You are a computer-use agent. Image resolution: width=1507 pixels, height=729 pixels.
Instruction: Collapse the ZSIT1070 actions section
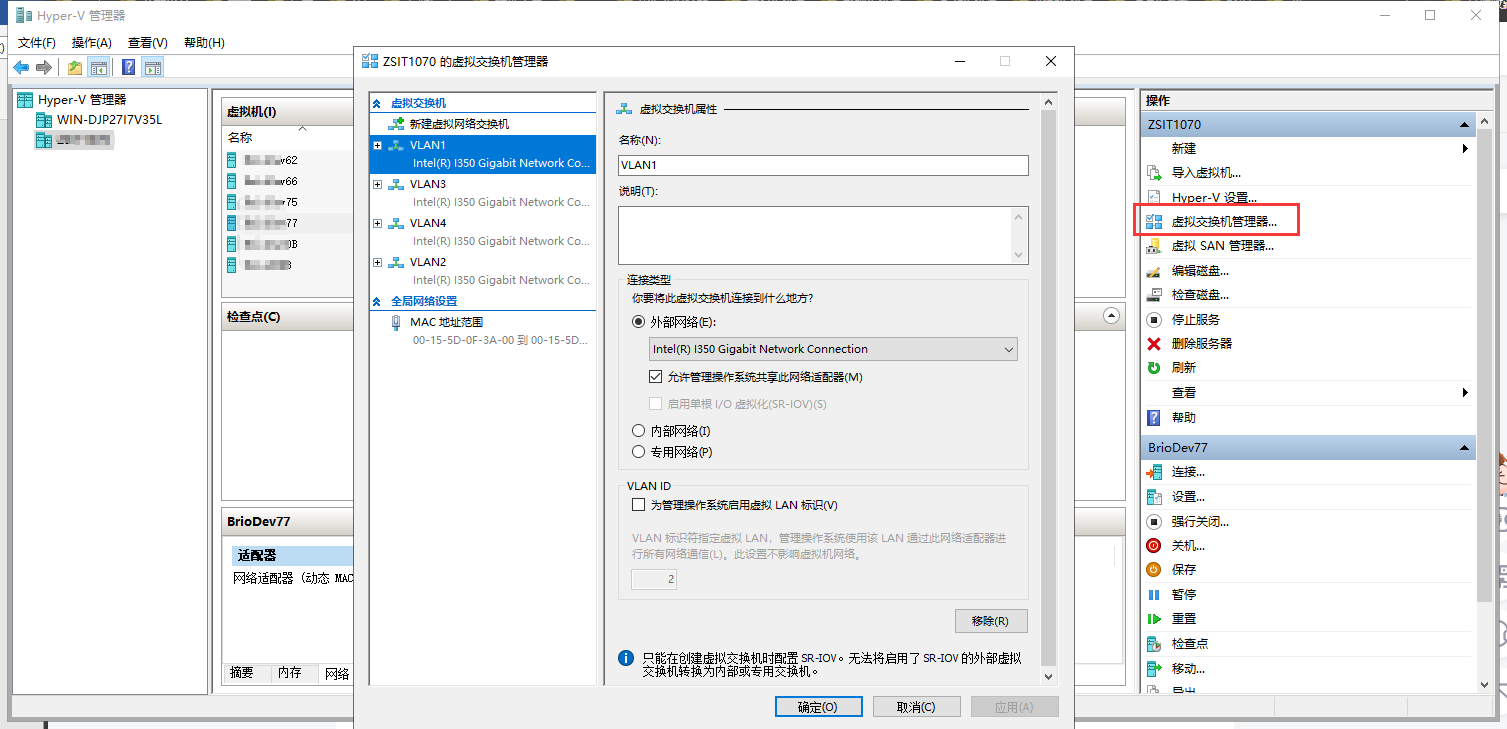click(x=1463, y=125)
